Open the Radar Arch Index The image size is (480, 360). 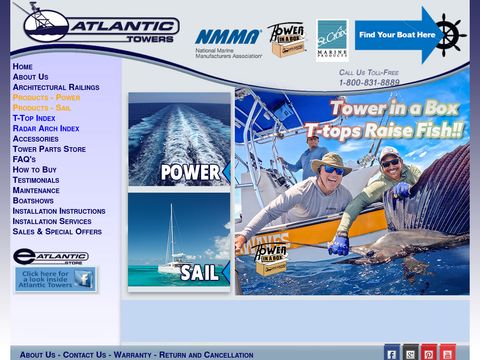tap(46, 128)
